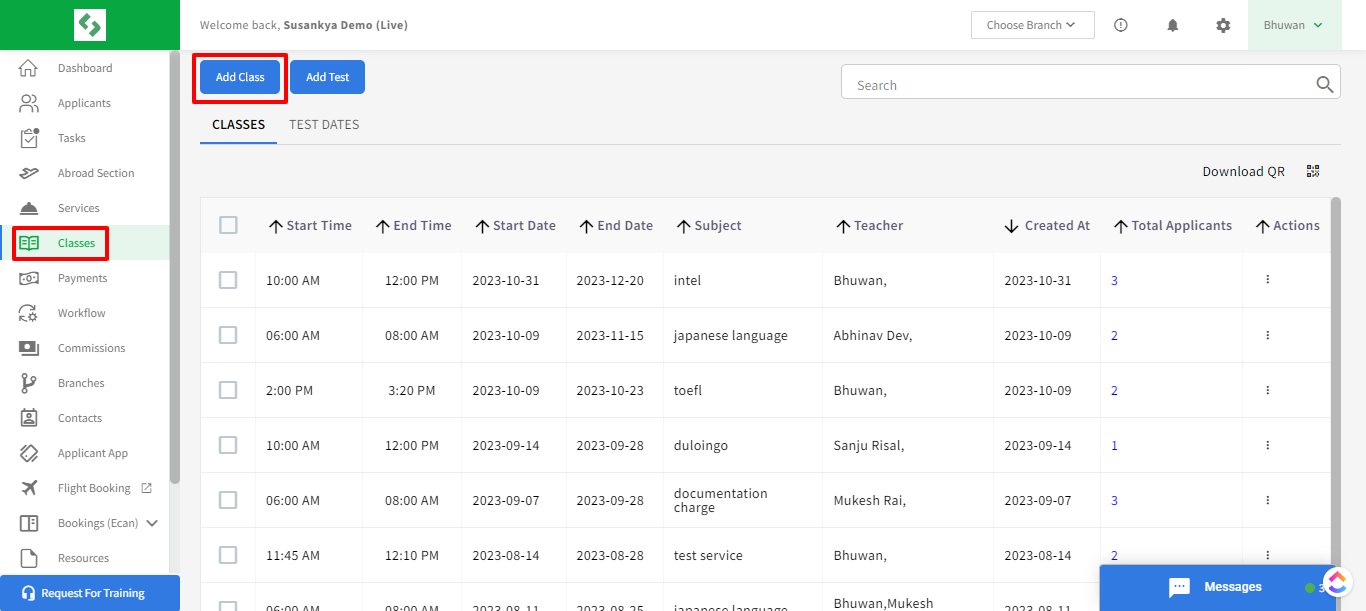Click the info icon in the top bar

1121,25
